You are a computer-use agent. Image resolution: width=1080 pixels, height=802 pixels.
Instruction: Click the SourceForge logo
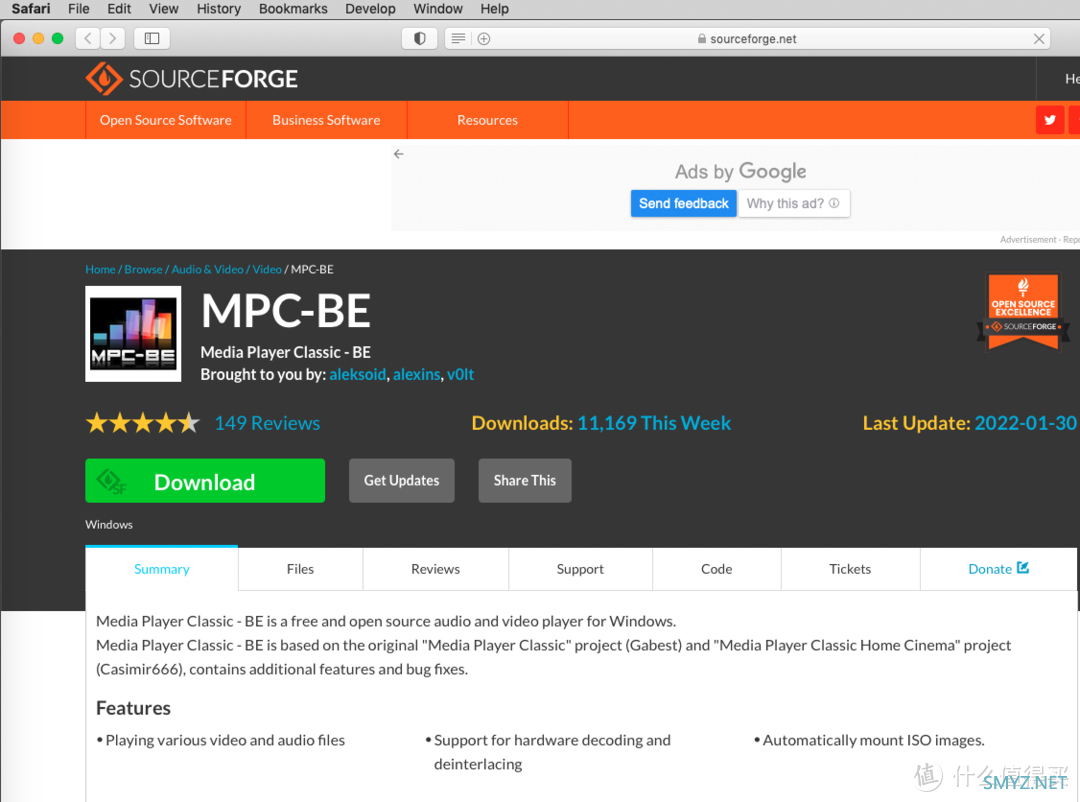(191, 79)
